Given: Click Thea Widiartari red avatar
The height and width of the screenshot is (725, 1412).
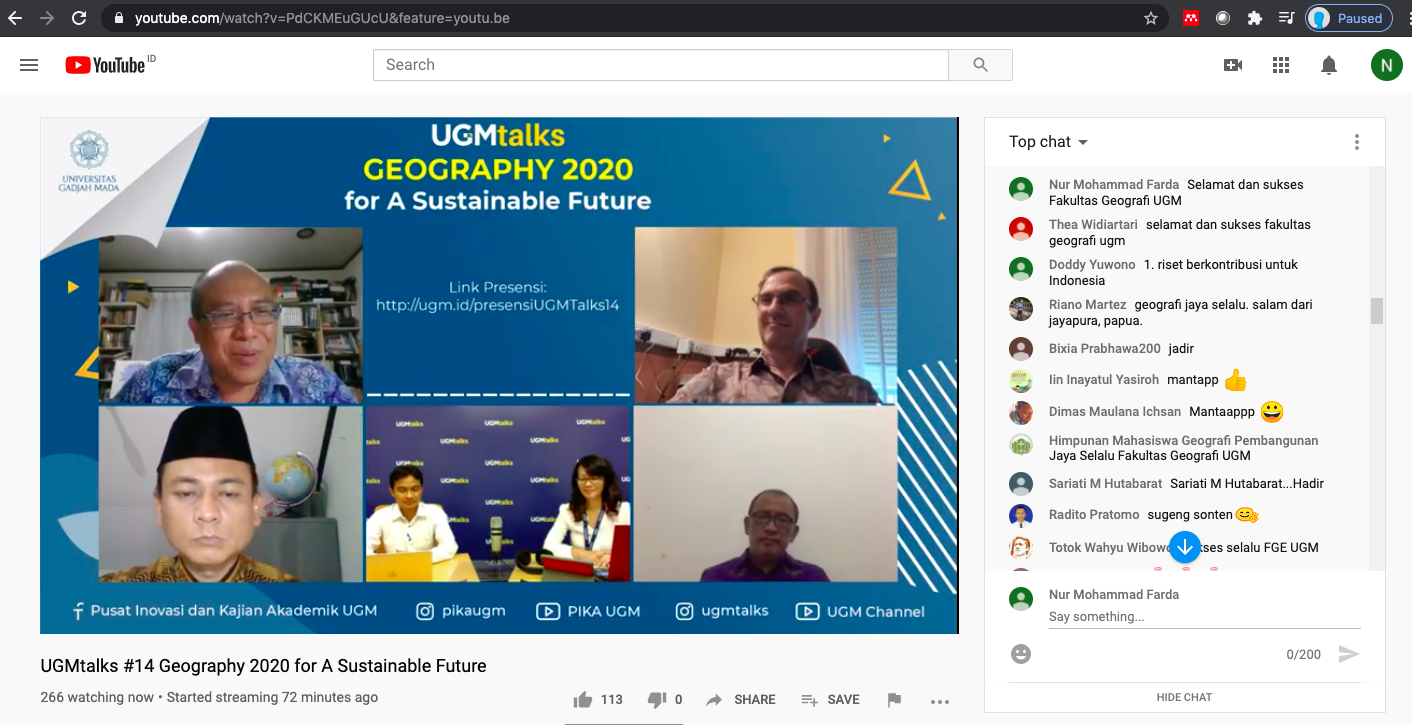Looking at the screenshot, I should 1021,228.
